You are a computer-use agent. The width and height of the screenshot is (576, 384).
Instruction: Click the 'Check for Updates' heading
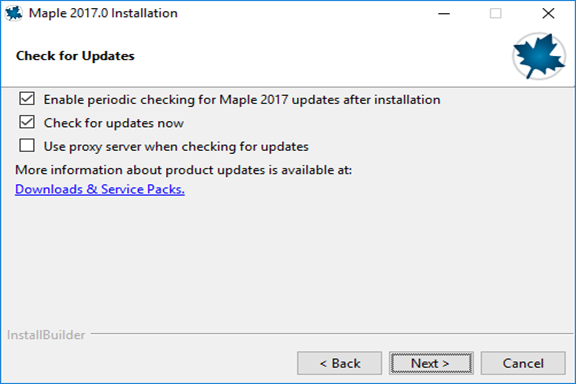[75, 56]
